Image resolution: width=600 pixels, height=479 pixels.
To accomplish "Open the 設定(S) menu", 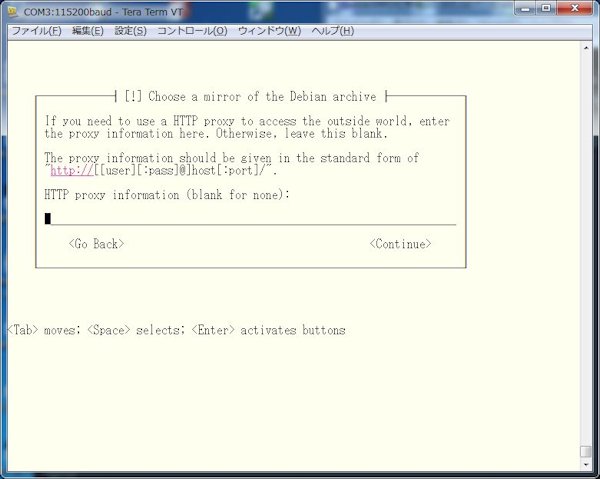I will coord(130,31).
